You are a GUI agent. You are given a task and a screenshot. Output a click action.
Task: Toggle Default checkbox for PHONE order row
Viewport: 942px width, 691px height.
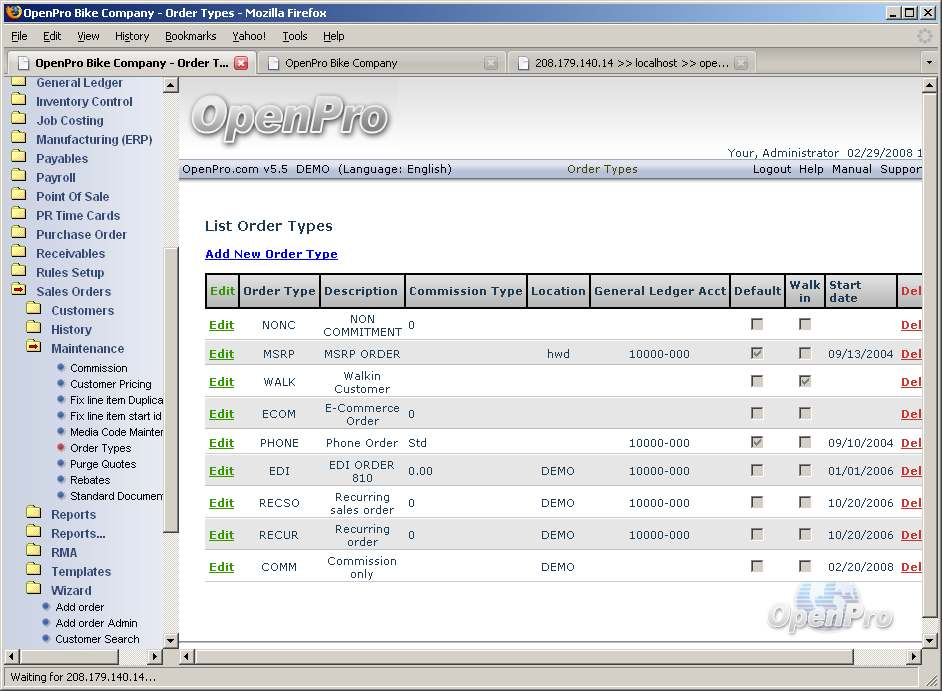point(757,442)
